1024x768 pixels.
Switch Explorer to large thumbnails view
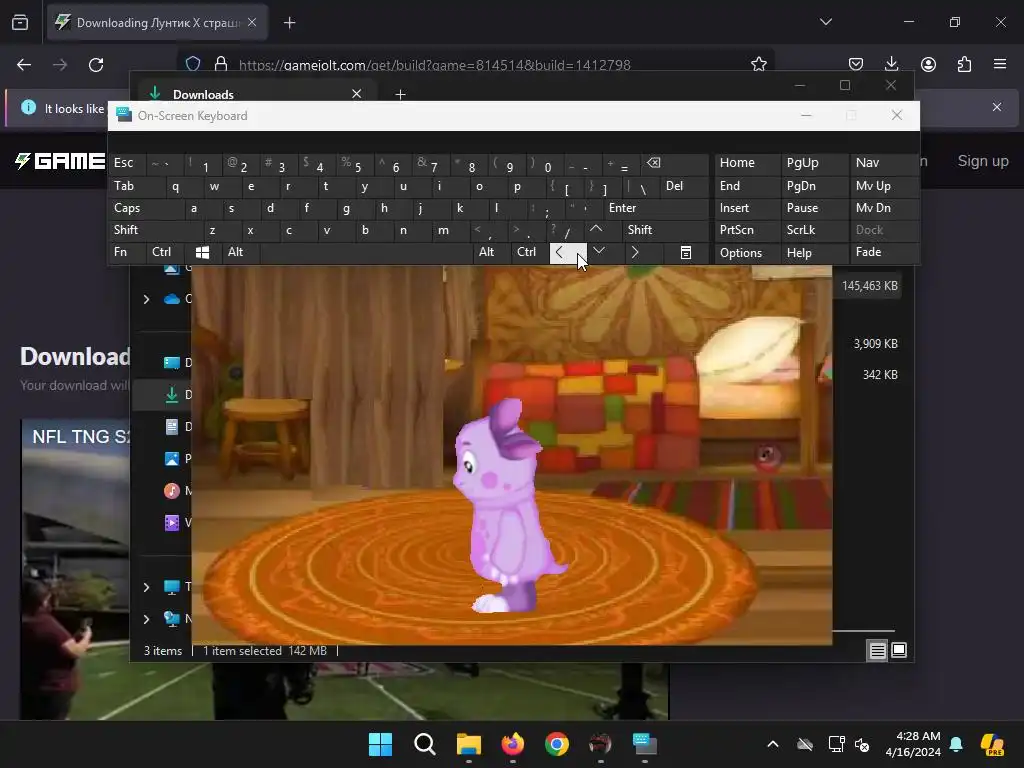point(899,650)
